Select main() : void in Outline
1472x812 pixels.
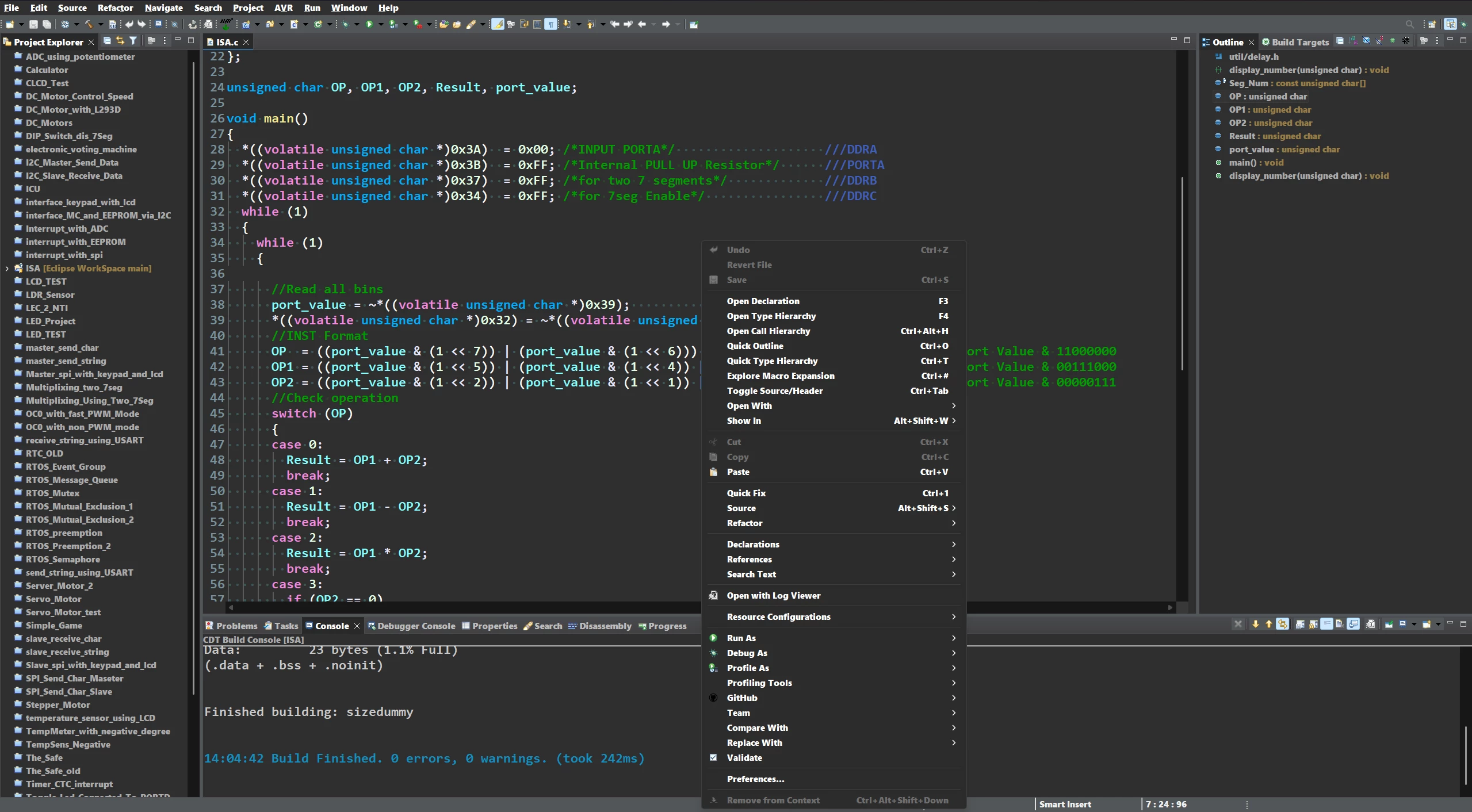[1256, 162]
